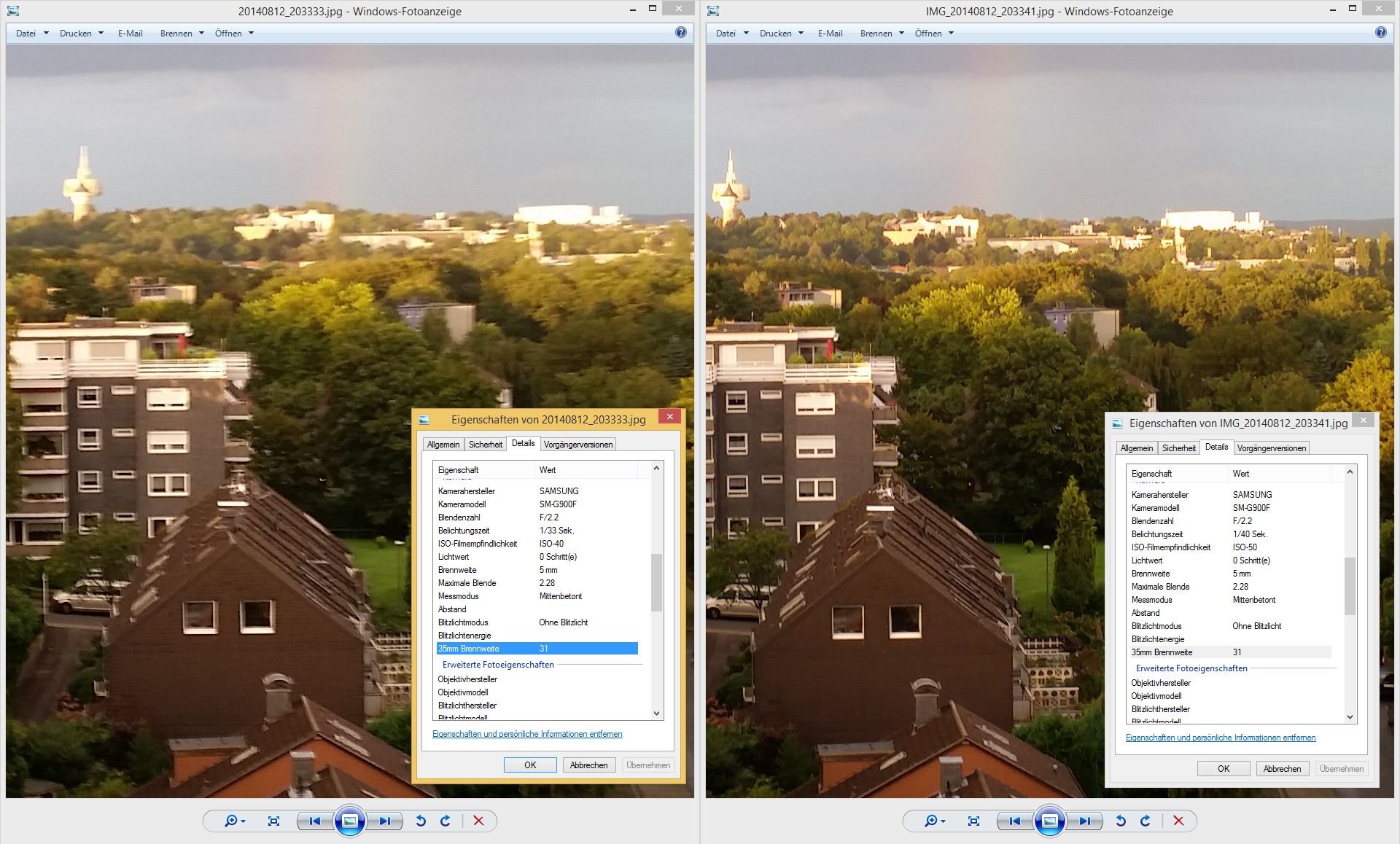The width and height of the screenshot is (1400, 844).
Task: Go to previous image in left viewer
Action: [315, 821]
